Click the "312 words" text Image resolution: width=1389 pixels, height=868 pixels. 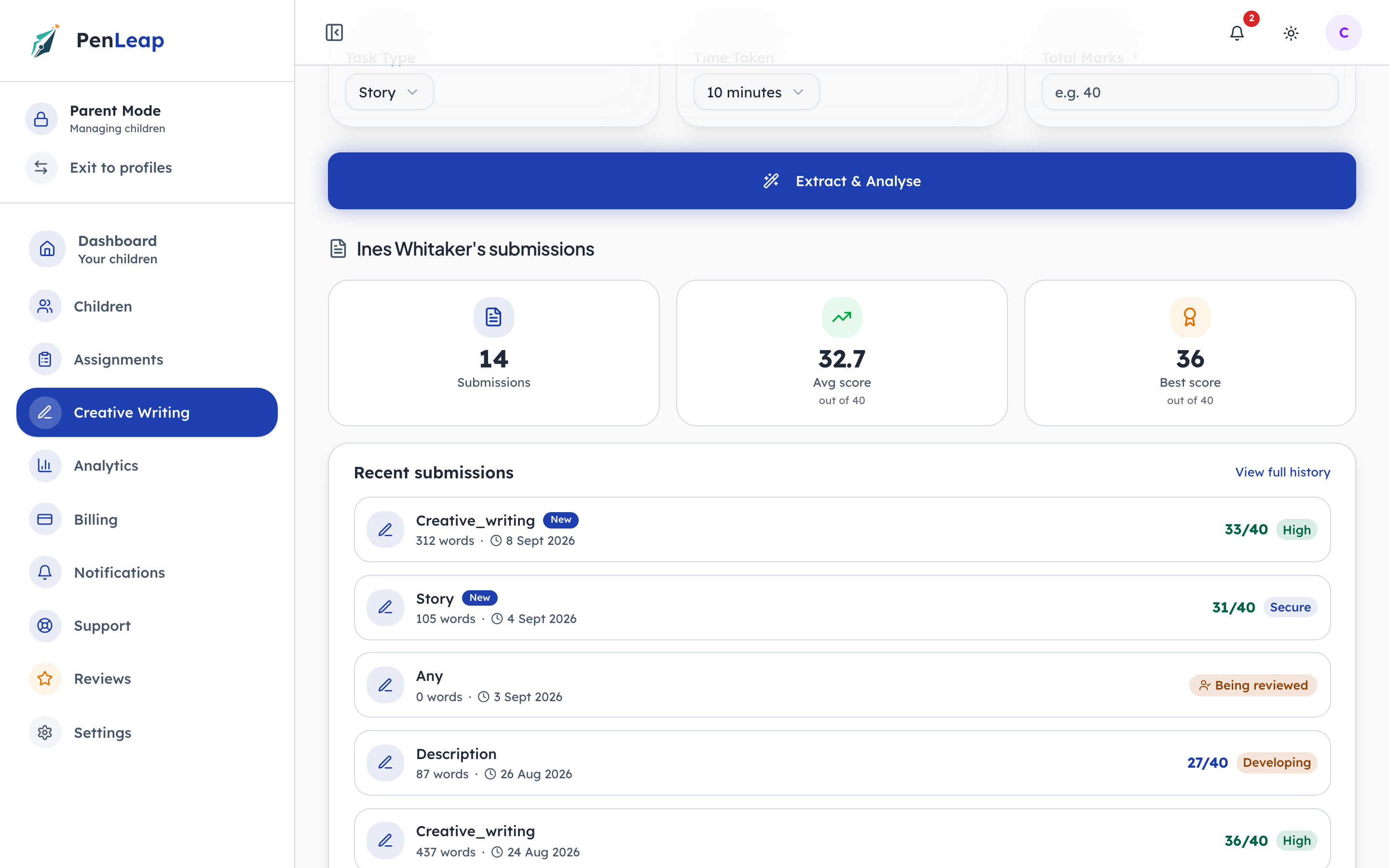pos(445,541)
